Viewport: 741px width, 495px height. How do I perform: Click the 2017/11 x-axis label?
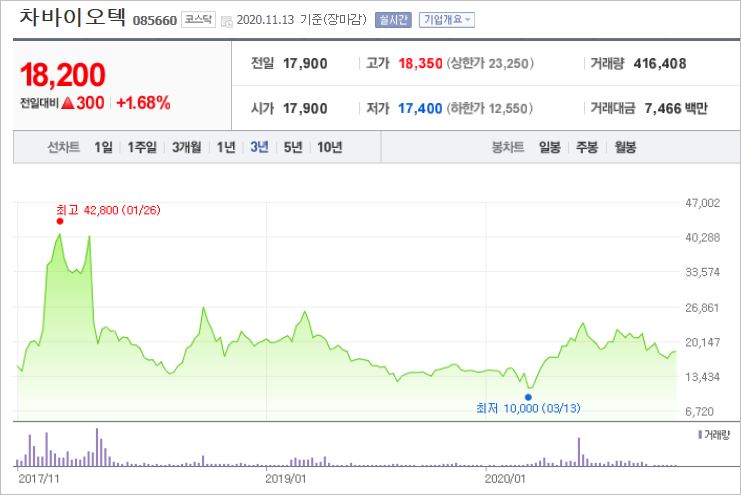click(x=39, y=479)
